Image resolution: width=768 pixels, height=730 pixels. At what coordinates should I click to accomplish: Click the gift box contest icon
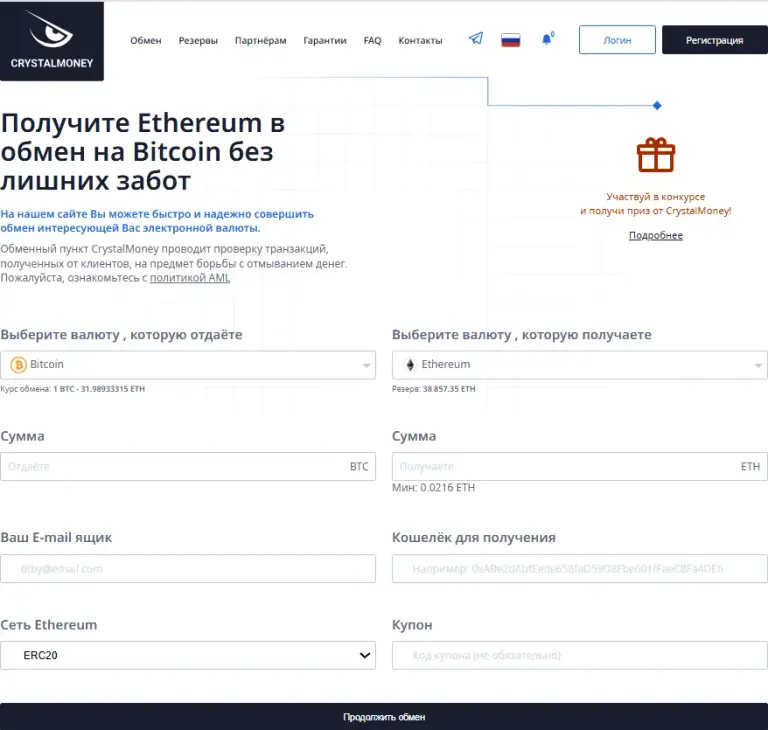pyautogui.click(x=656, y=155)
